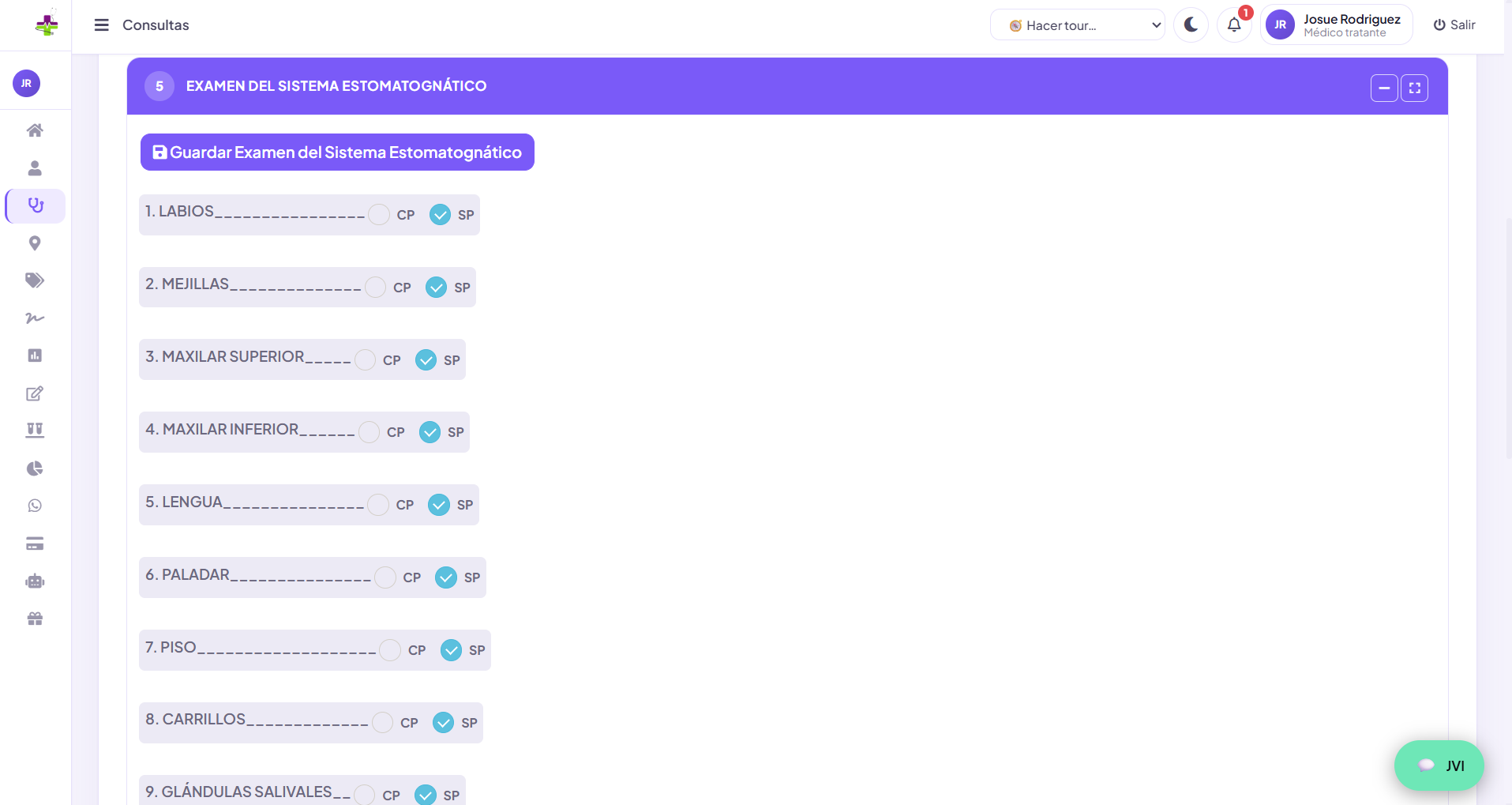Select CP for Glándulas Salivales
Image resolution: width=1512 pixels, height=805 pixels.
click(x=365, y=795)
